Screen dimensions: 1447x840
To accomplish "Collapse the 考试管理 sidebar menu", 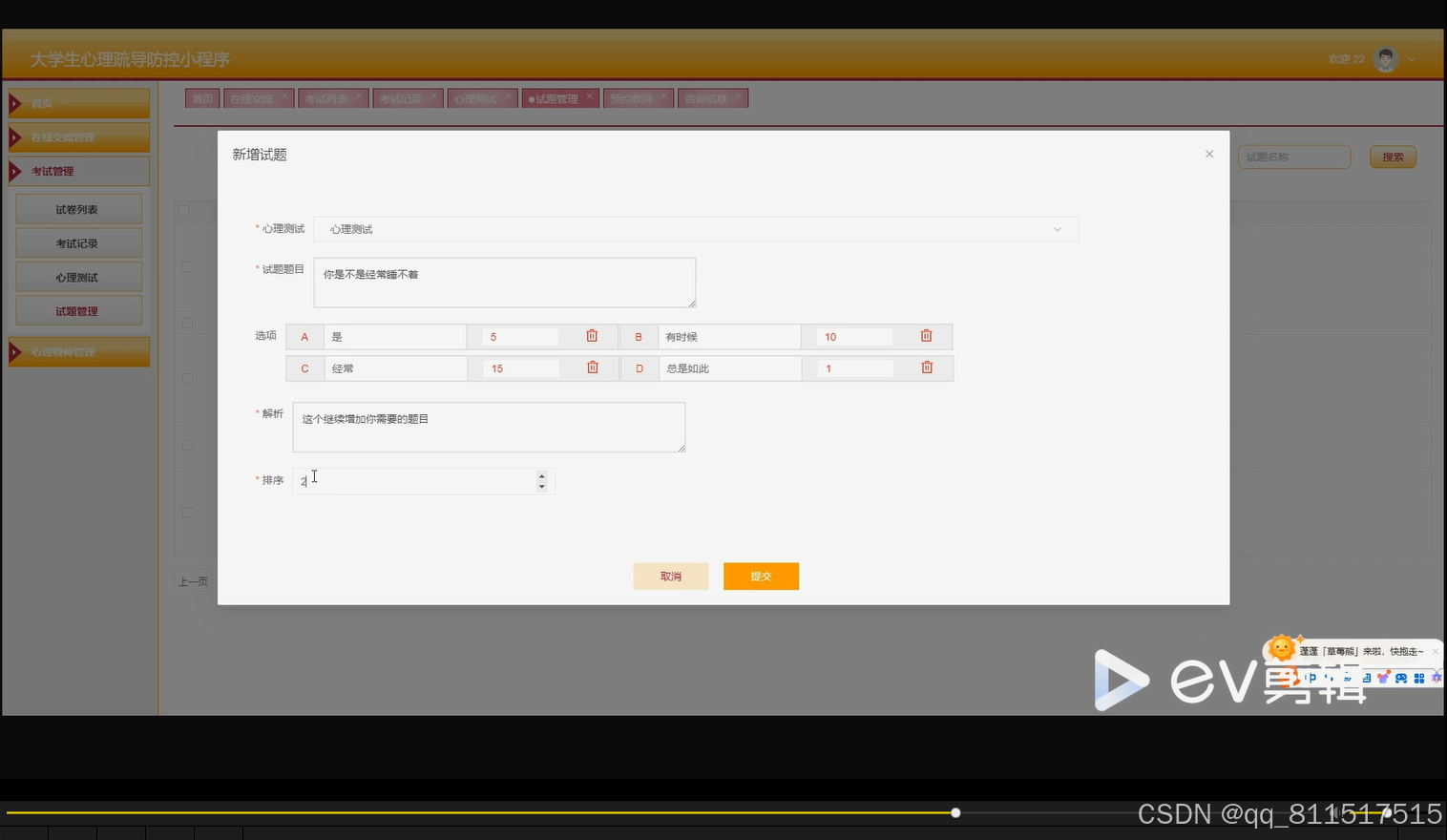I will tap(78, 171).
